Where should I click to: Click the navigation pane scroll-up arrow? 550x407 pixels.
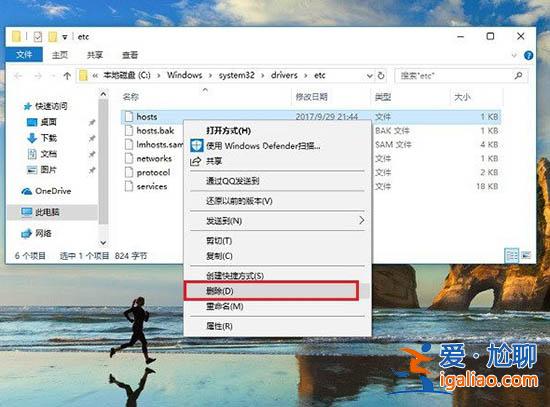pos(103,94)
